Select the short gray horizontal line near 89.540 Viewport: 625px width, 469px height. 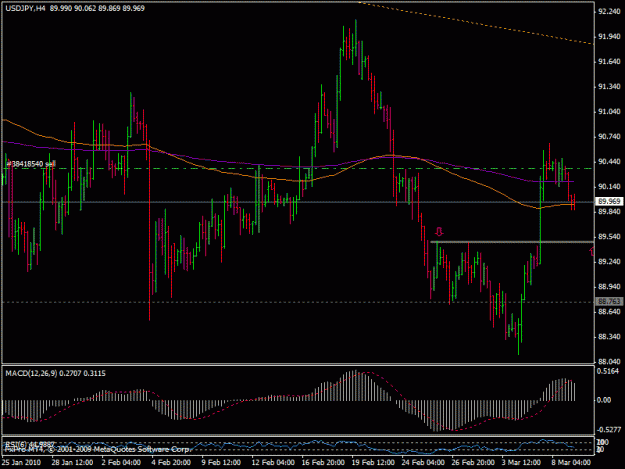click(x=512, y=242)
